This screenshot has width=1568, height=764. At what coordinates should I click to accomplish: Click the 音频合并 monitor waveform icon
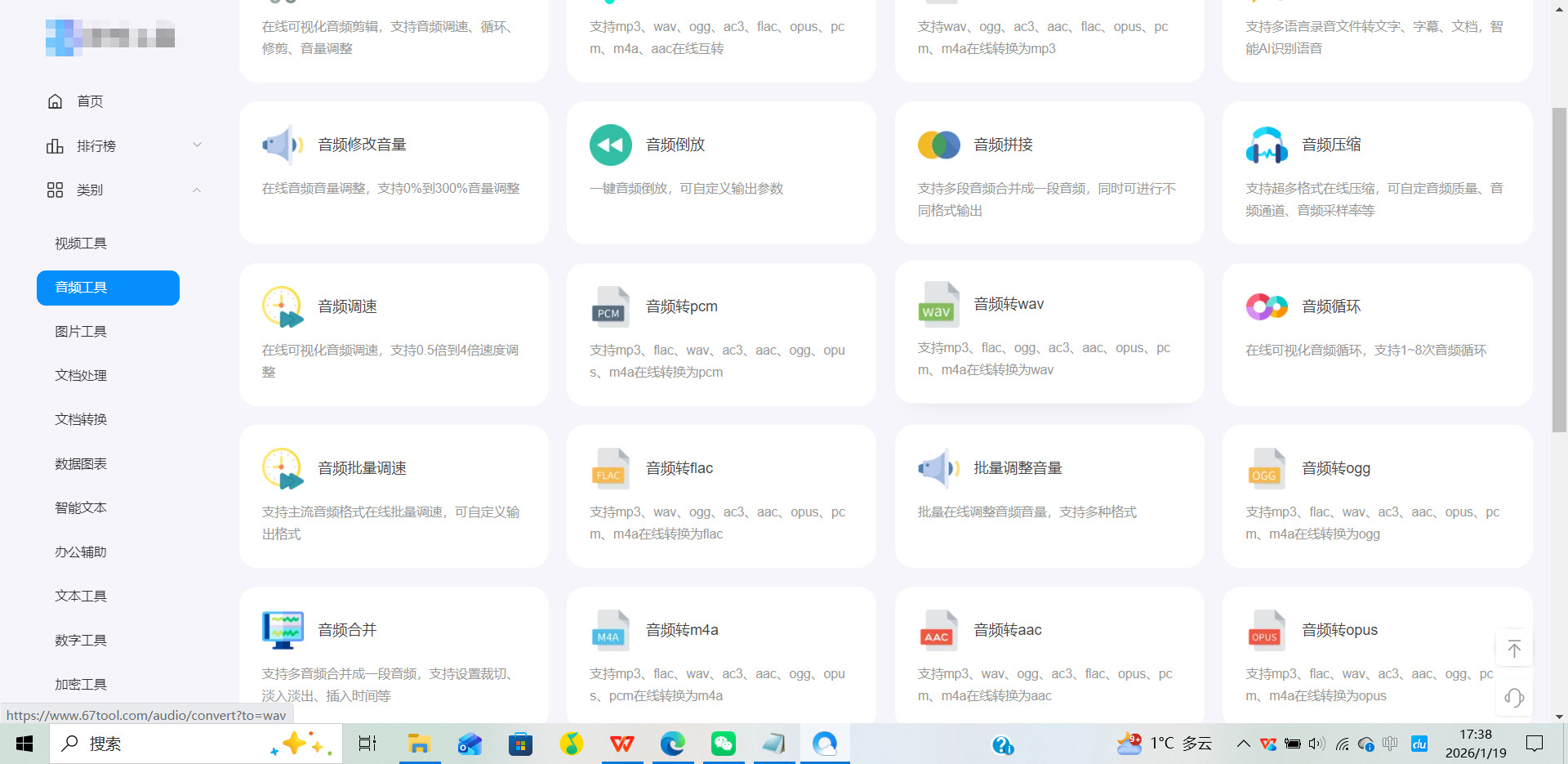click(x=283, y=630)
